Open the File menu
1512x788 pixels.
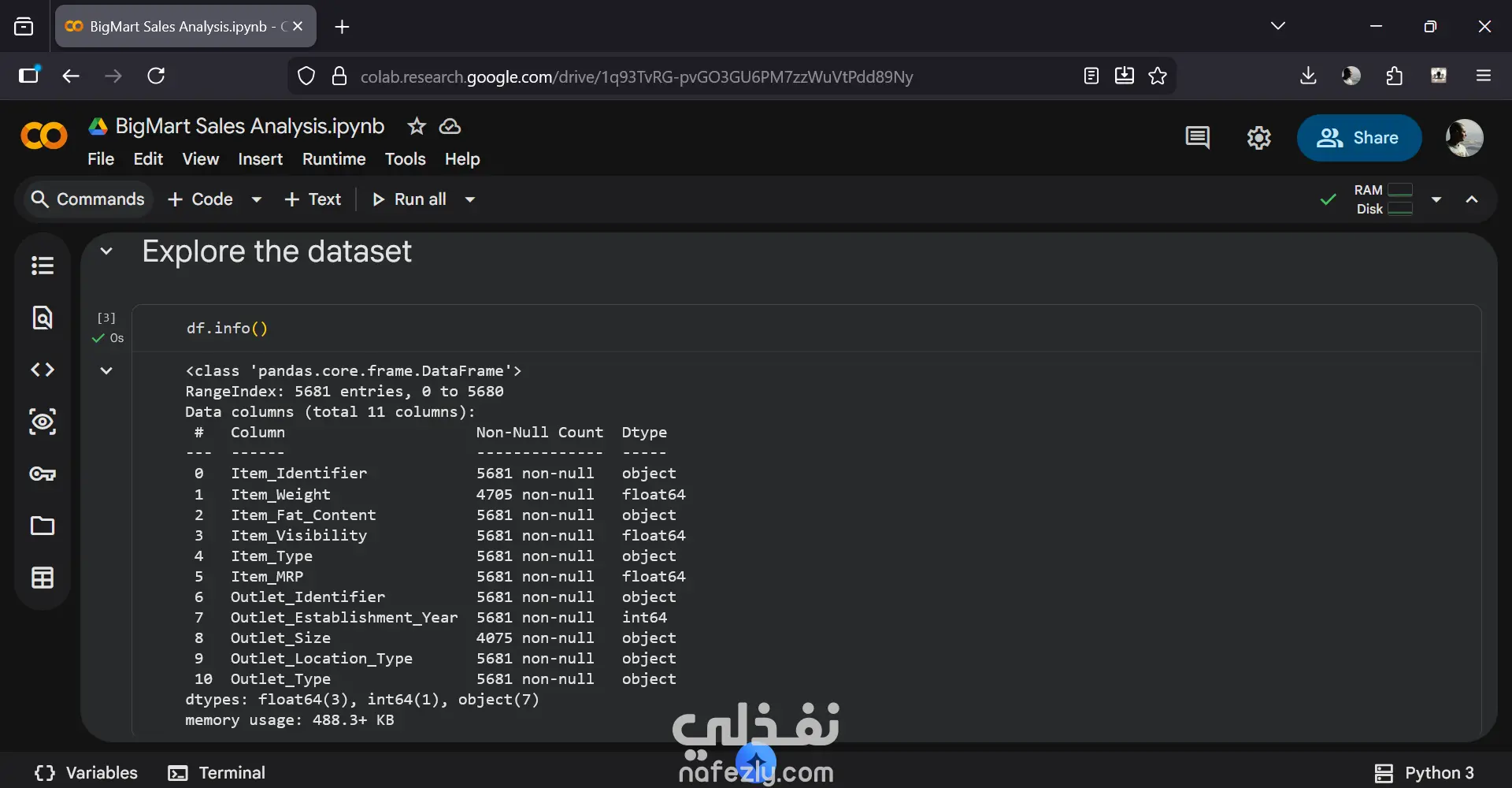tap(101, 159)
